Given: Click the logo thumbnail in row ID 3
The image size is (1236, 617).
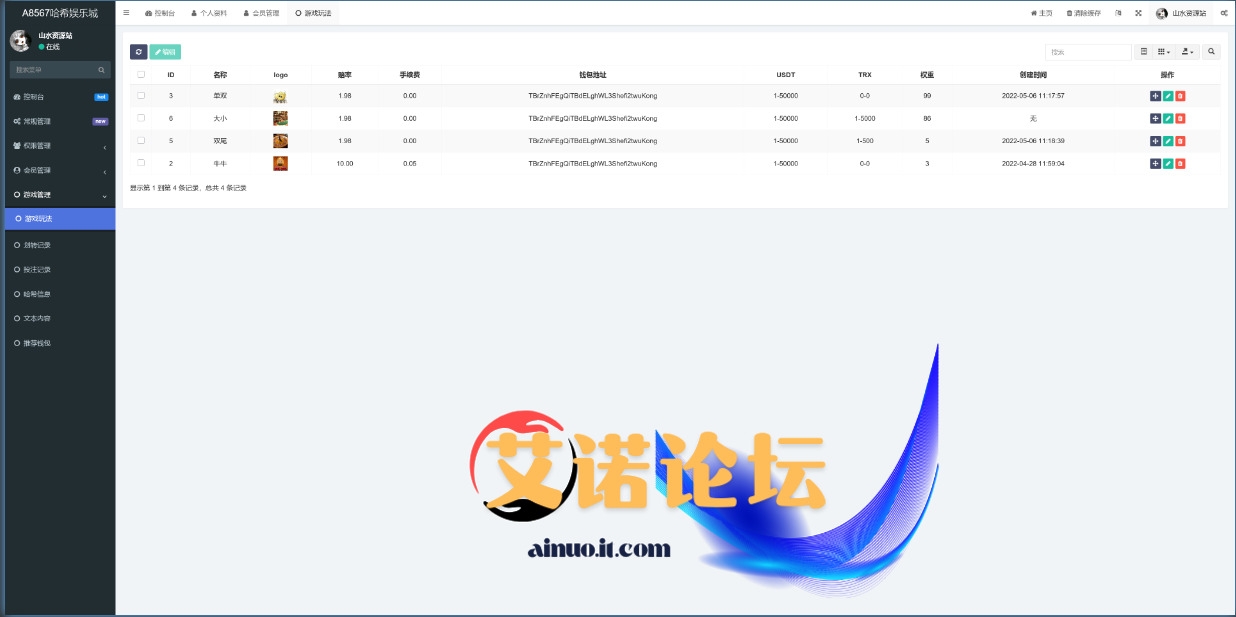Looking at the screenshot, I should coord(280,96).
